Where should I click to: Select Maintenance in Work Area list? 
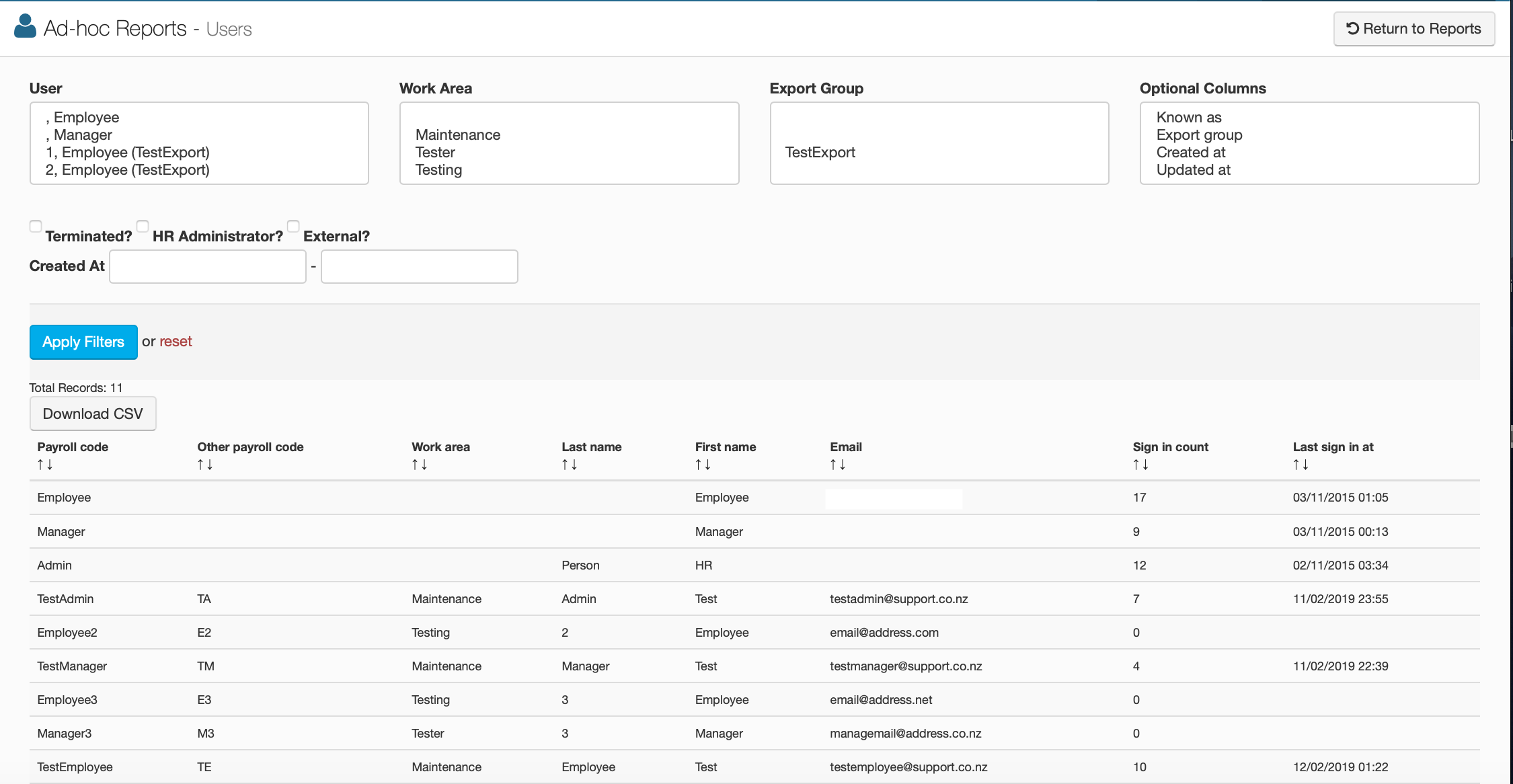coord(457,135)
